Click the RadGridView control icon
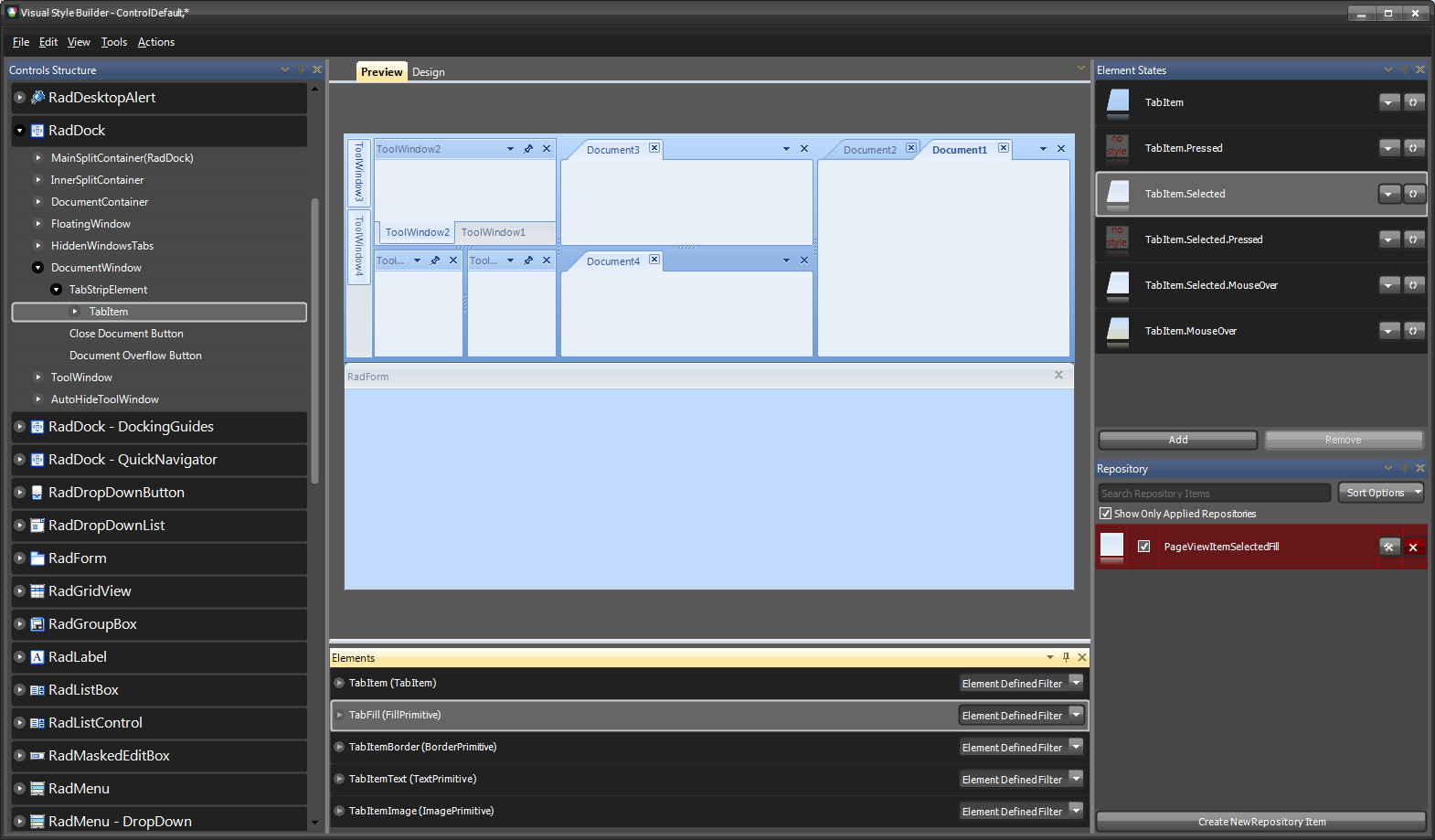This screenshot has width=1435, height=840. pyautogui.click(x=37, y=591)
